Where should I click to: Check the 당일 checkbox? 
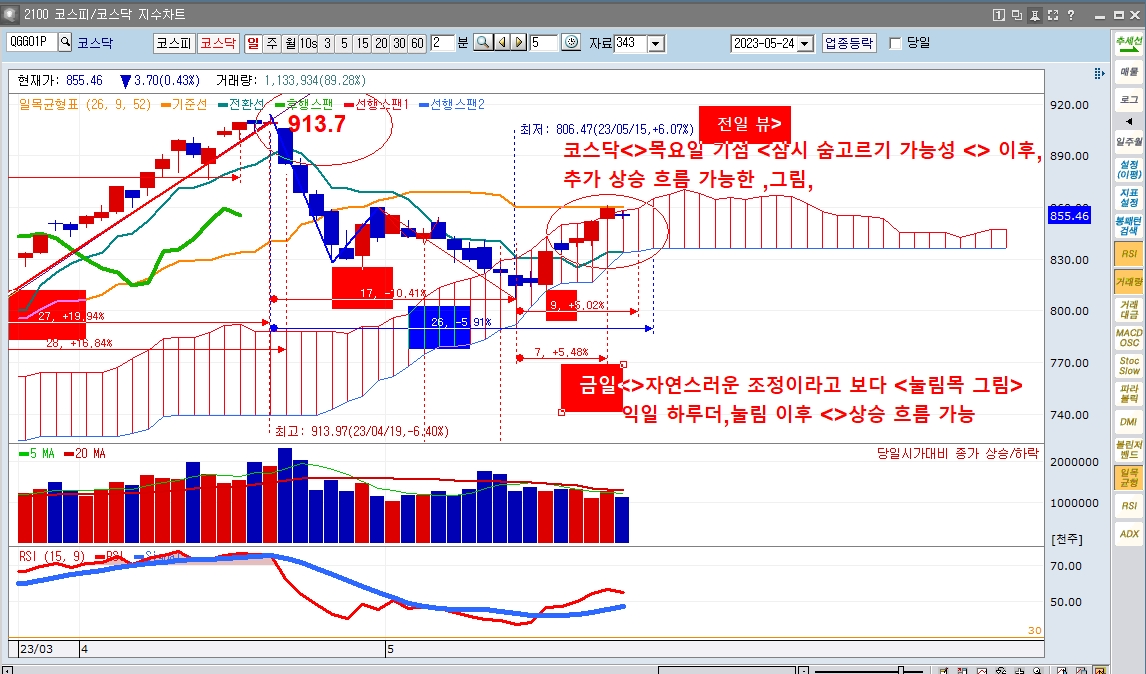point(895,43)
